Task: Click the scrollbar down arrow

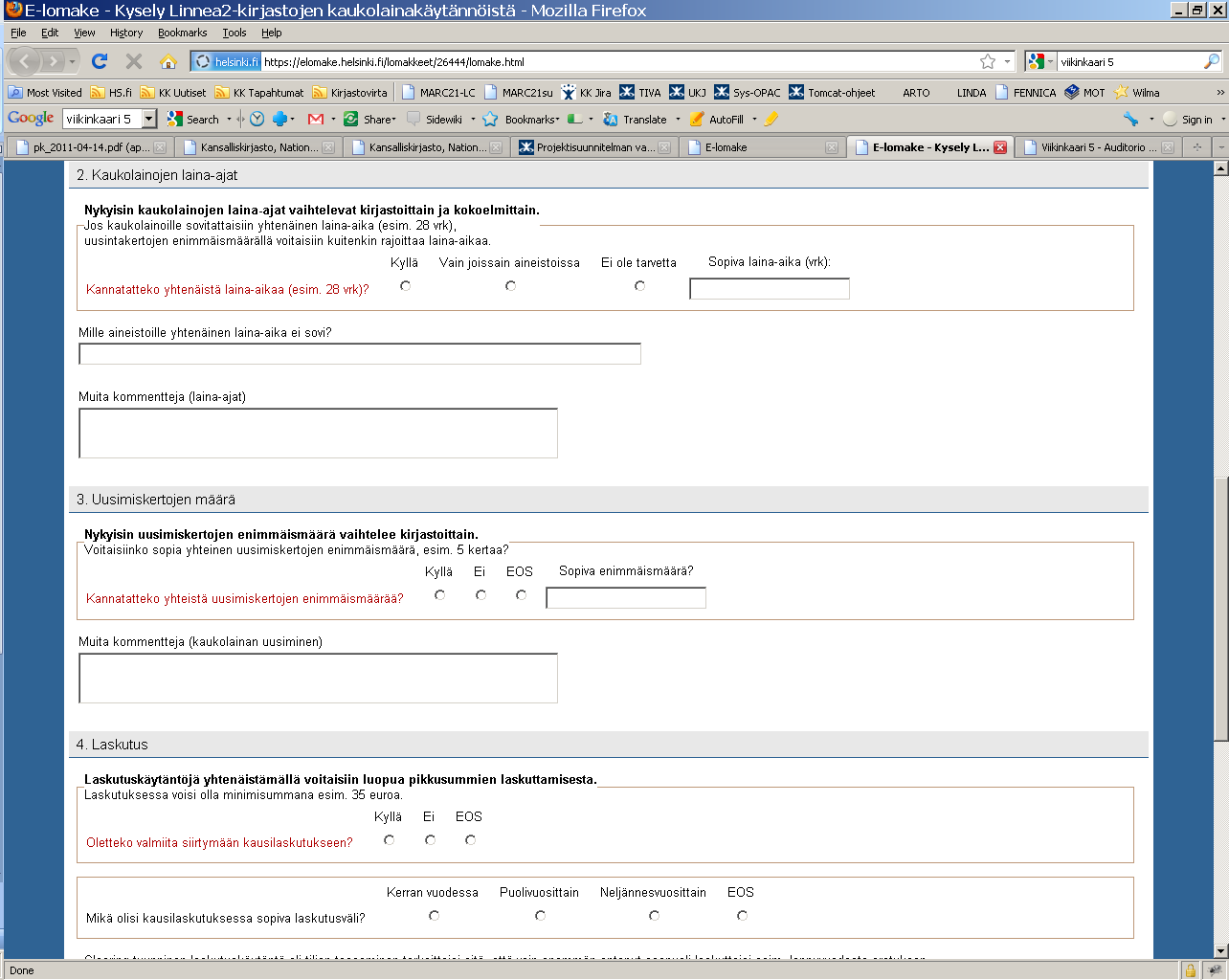Action: 1220,950
